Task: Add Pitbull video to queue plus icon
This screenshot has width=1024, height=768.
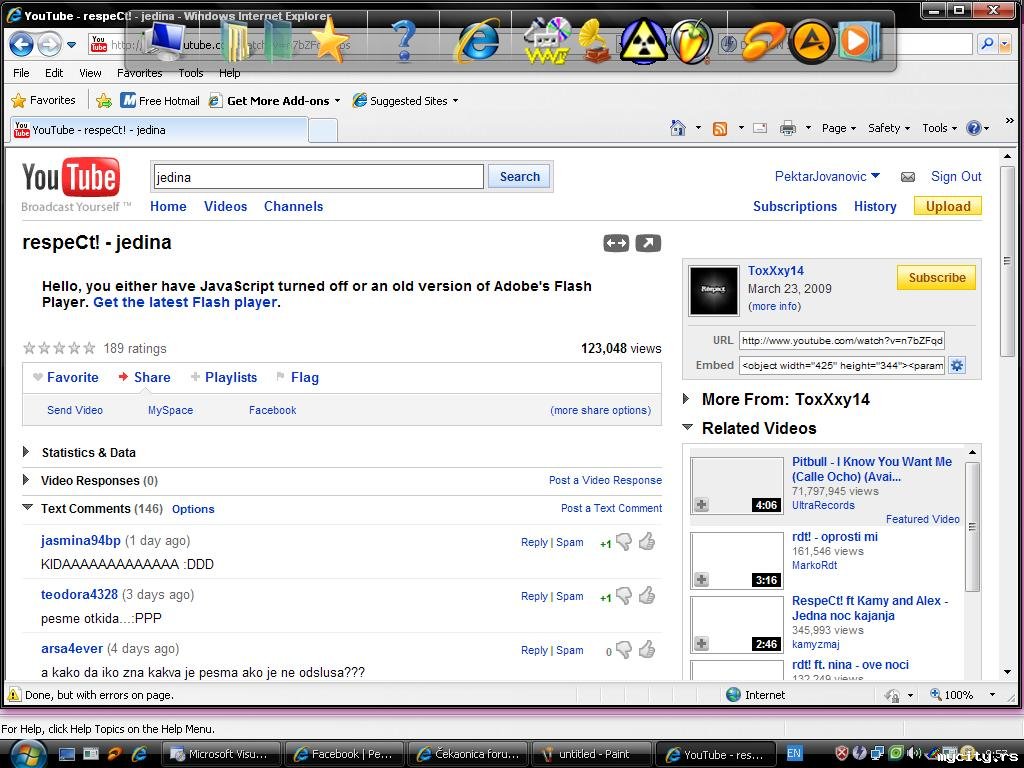Action: click(701, 505)
